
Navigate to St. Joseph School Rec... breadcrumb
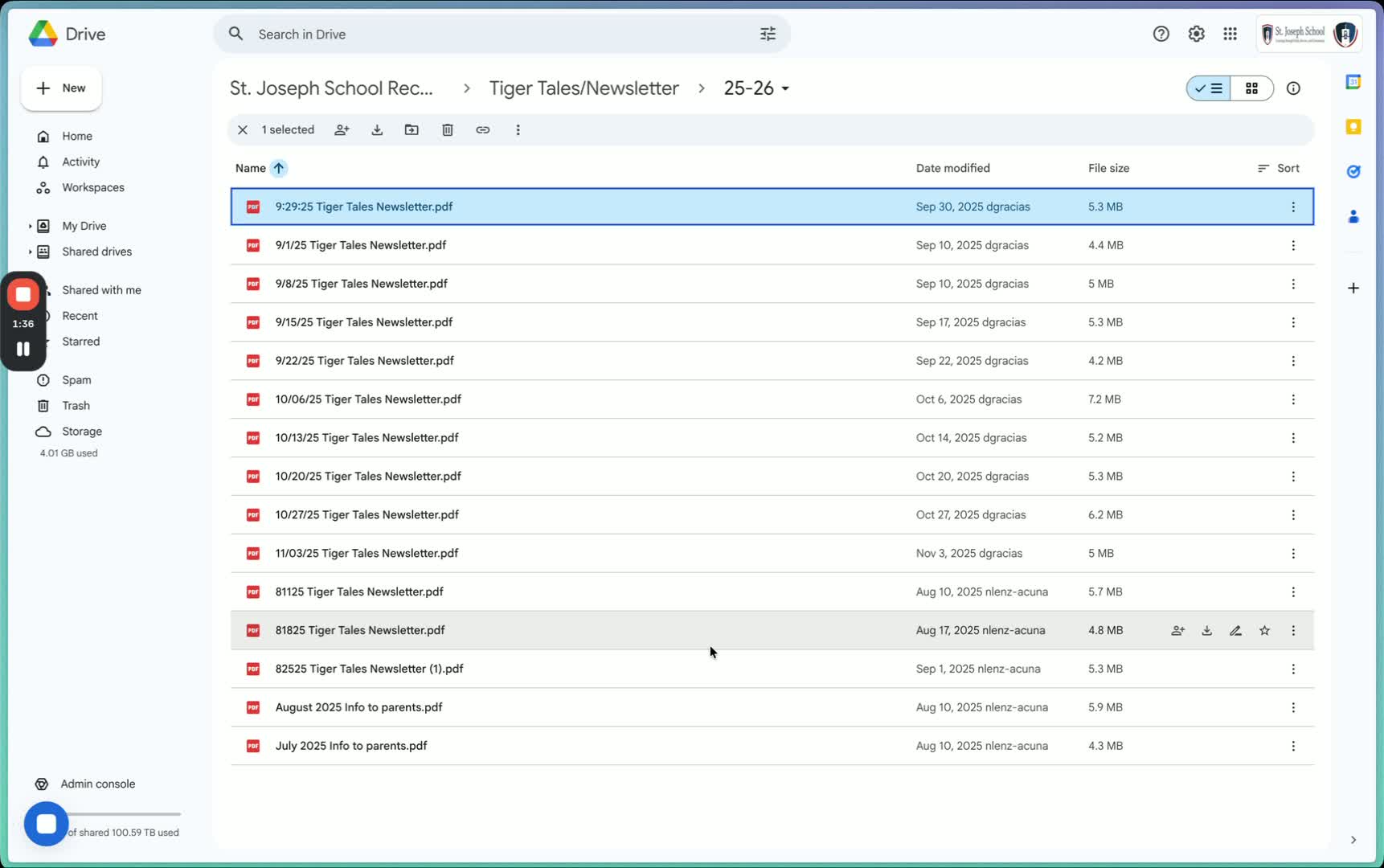[x=331, y=88]
